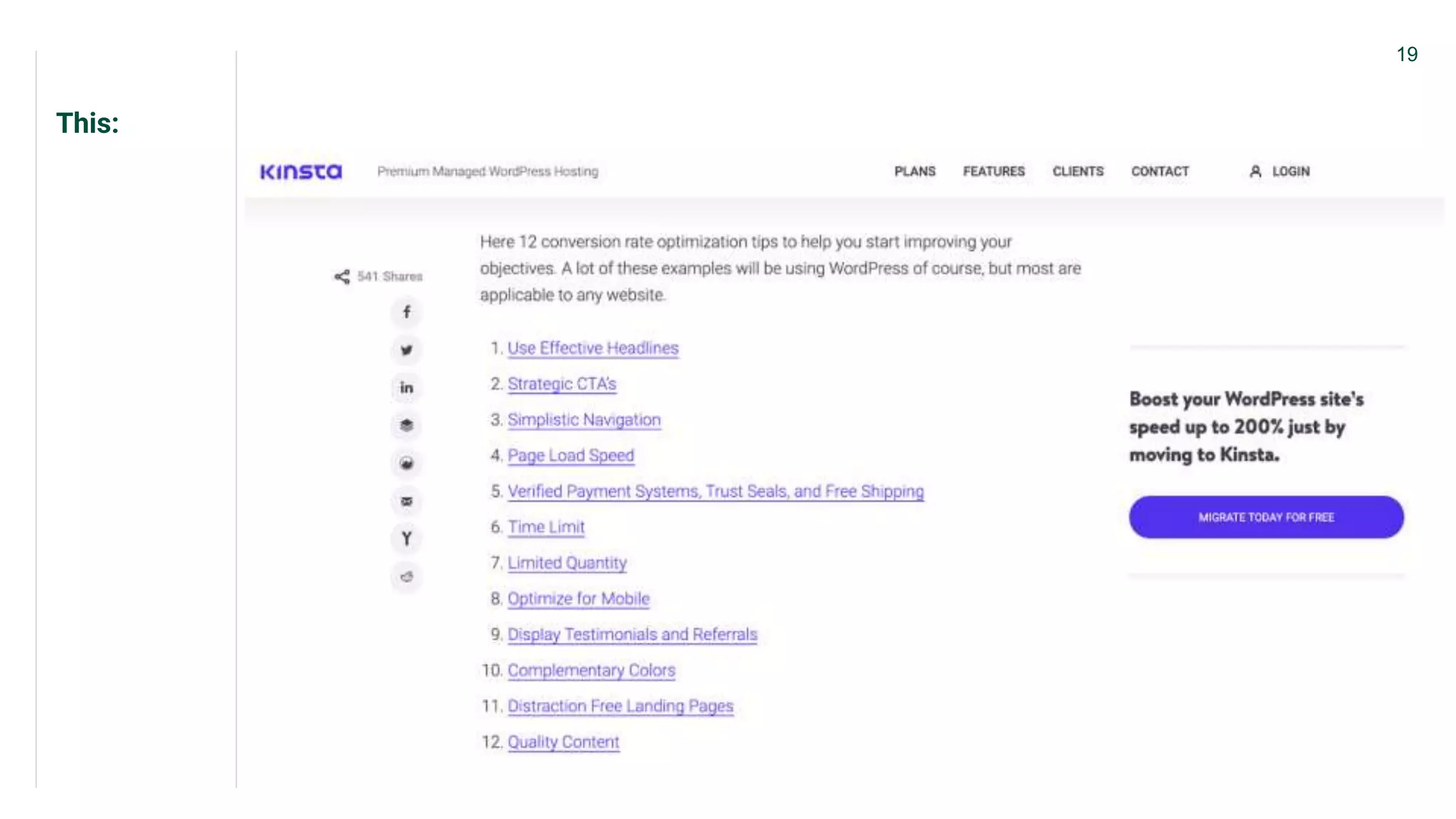The image size is (1456, 819).
Task: Follow the Optimize for Mobile link
Action: (x=578, y=599)
